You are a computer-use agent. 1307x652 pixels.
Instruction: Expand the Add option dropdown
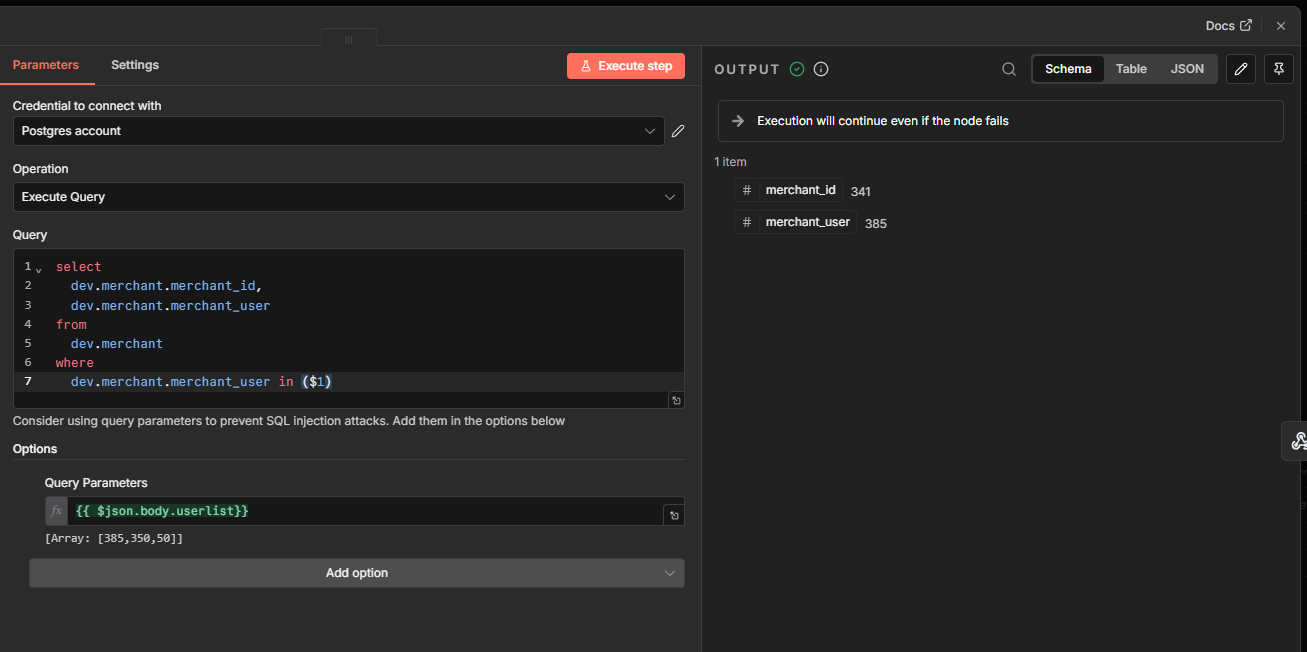coord(356,573)
